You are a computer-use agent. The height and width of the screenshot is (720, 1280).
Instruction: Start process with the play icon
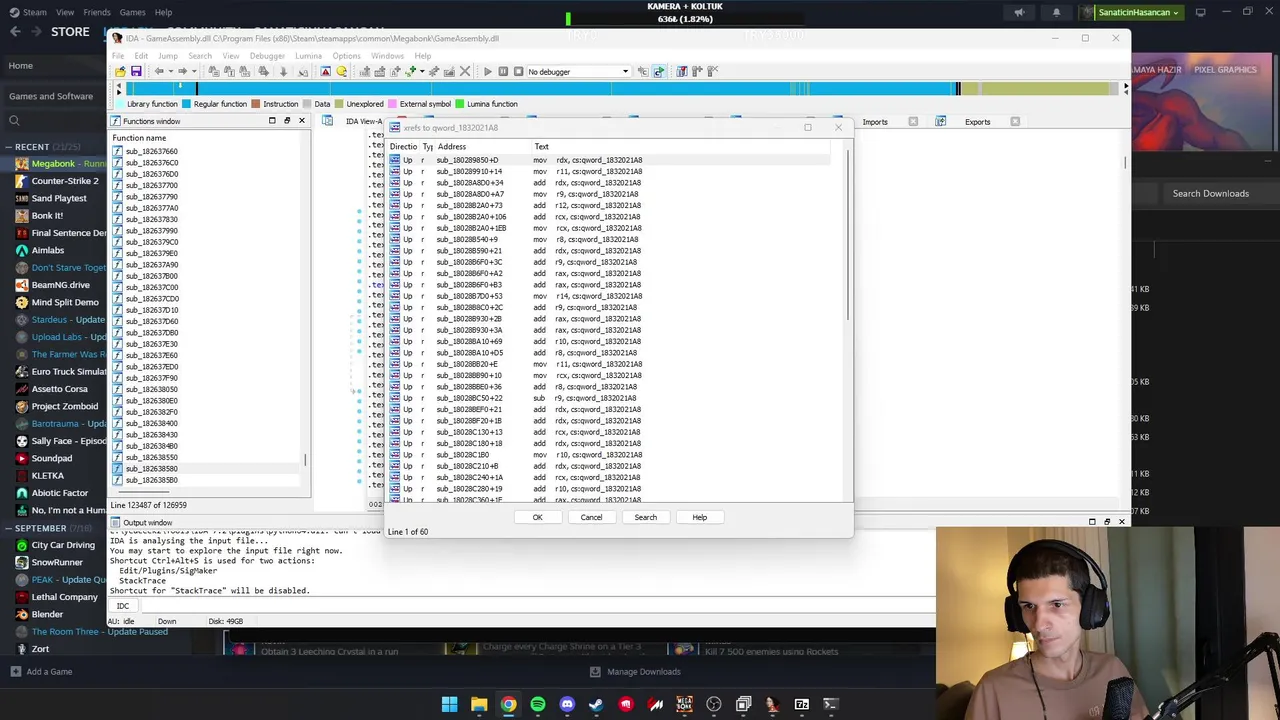click(487, 71)
